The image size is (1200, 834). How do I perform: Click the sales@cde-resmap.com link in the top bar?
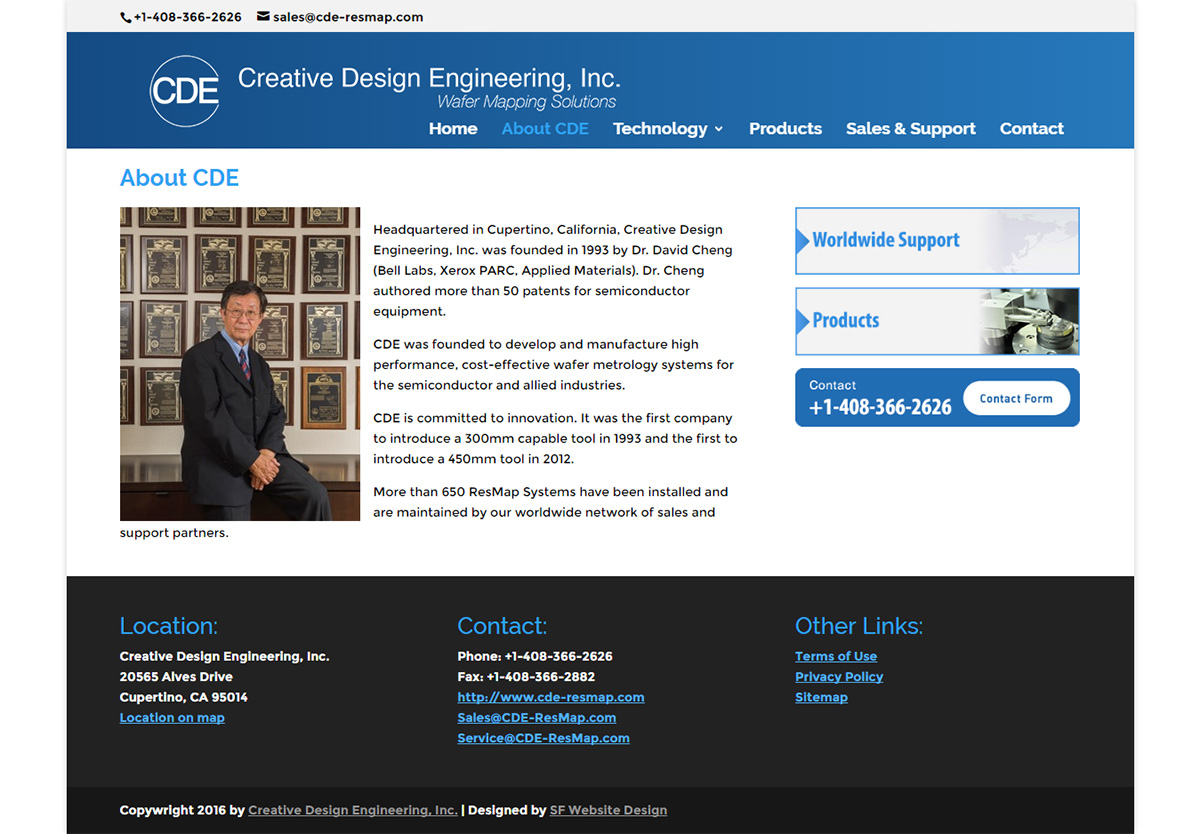pos(347,16)
